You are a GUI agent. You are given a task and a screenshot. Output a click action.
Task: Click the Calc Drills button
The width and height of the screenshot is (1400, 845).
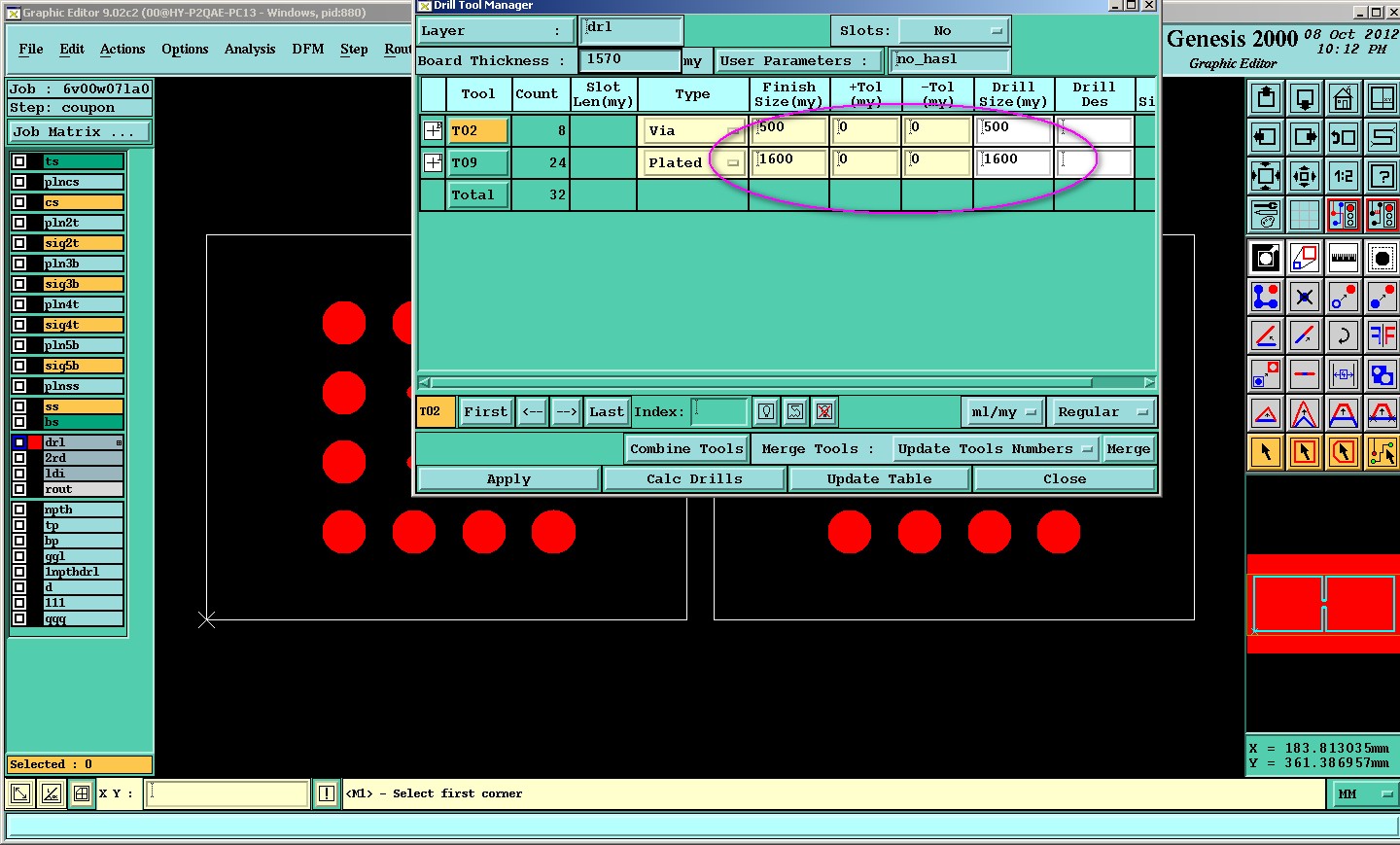pos(694,479)
